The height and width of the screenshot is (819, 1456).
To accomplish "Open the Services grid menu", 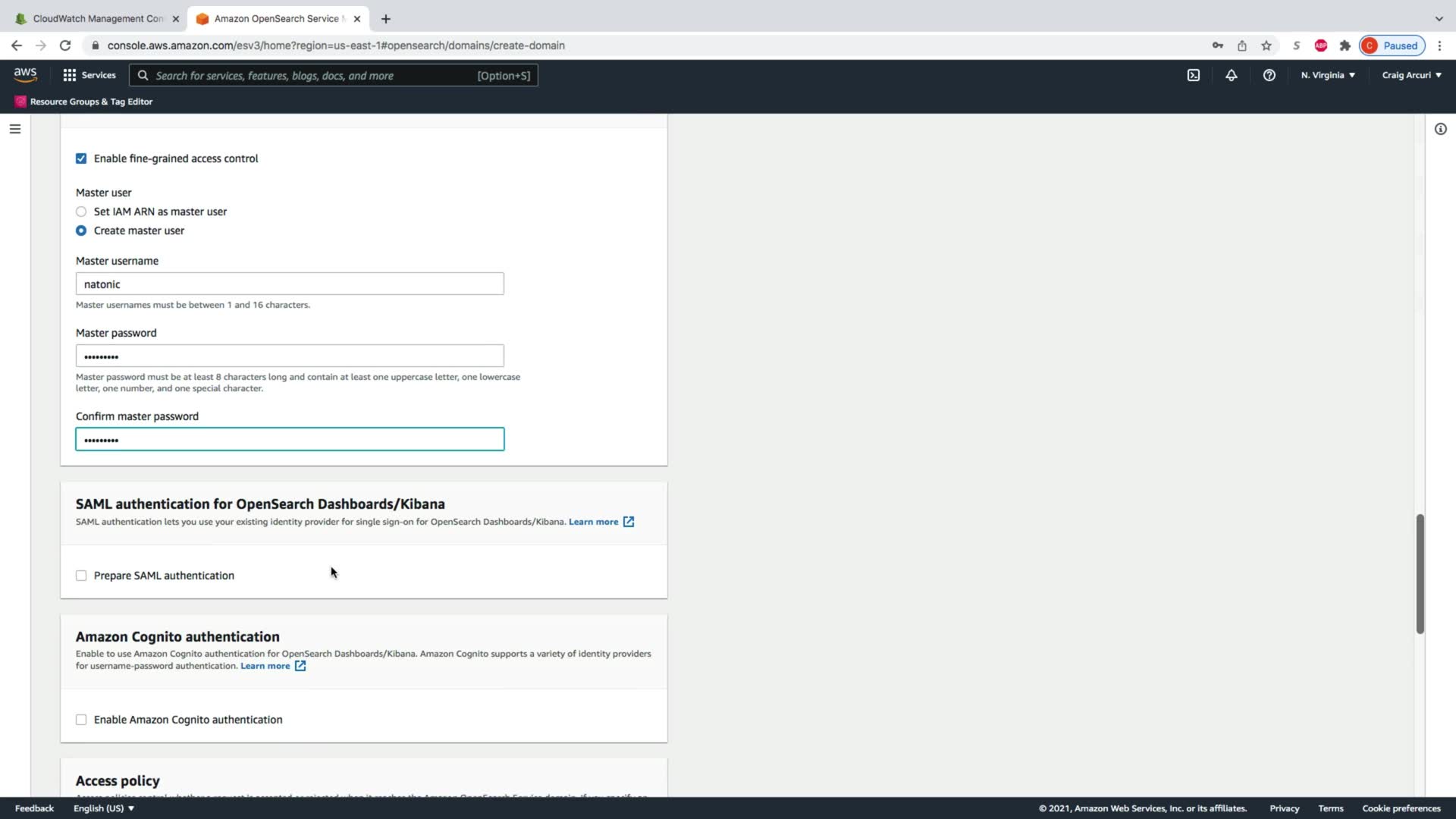I will tap(89, 75).
